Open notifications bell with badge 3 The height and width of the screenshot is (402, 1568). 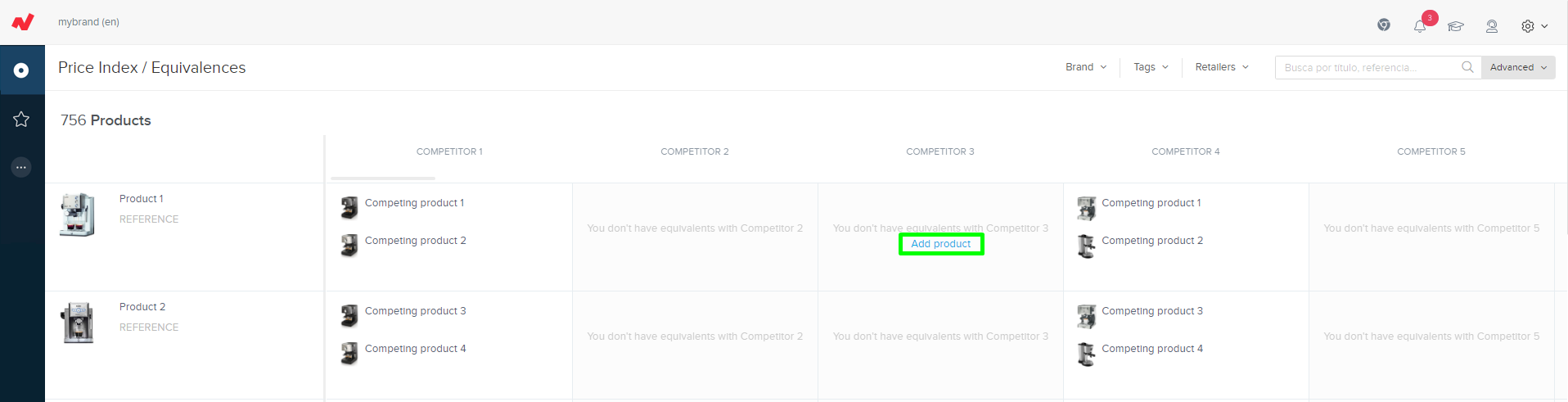[1420, 26]
